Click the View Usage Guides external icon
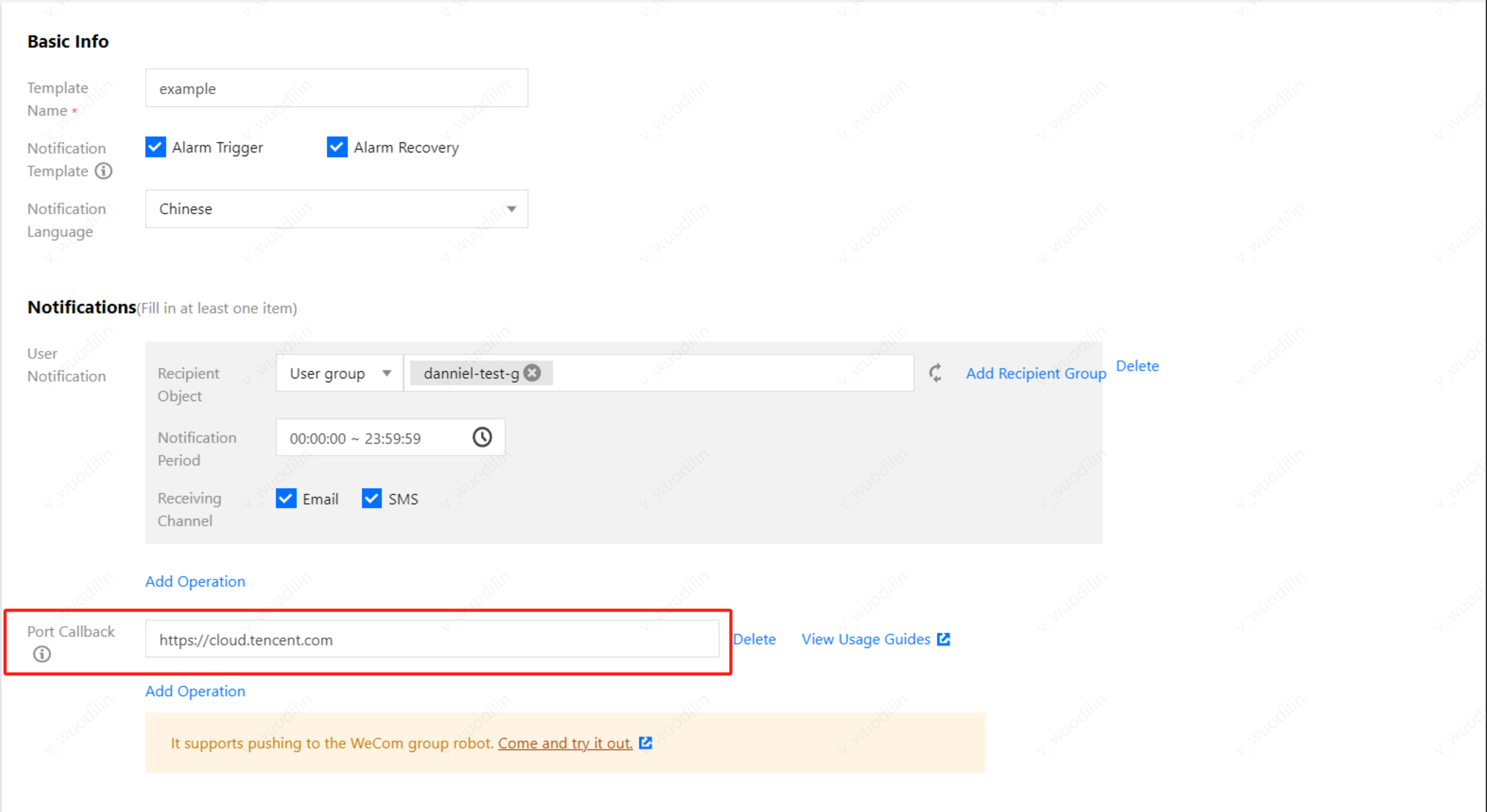The image size is (1487, 812). [x=943, y=639]
